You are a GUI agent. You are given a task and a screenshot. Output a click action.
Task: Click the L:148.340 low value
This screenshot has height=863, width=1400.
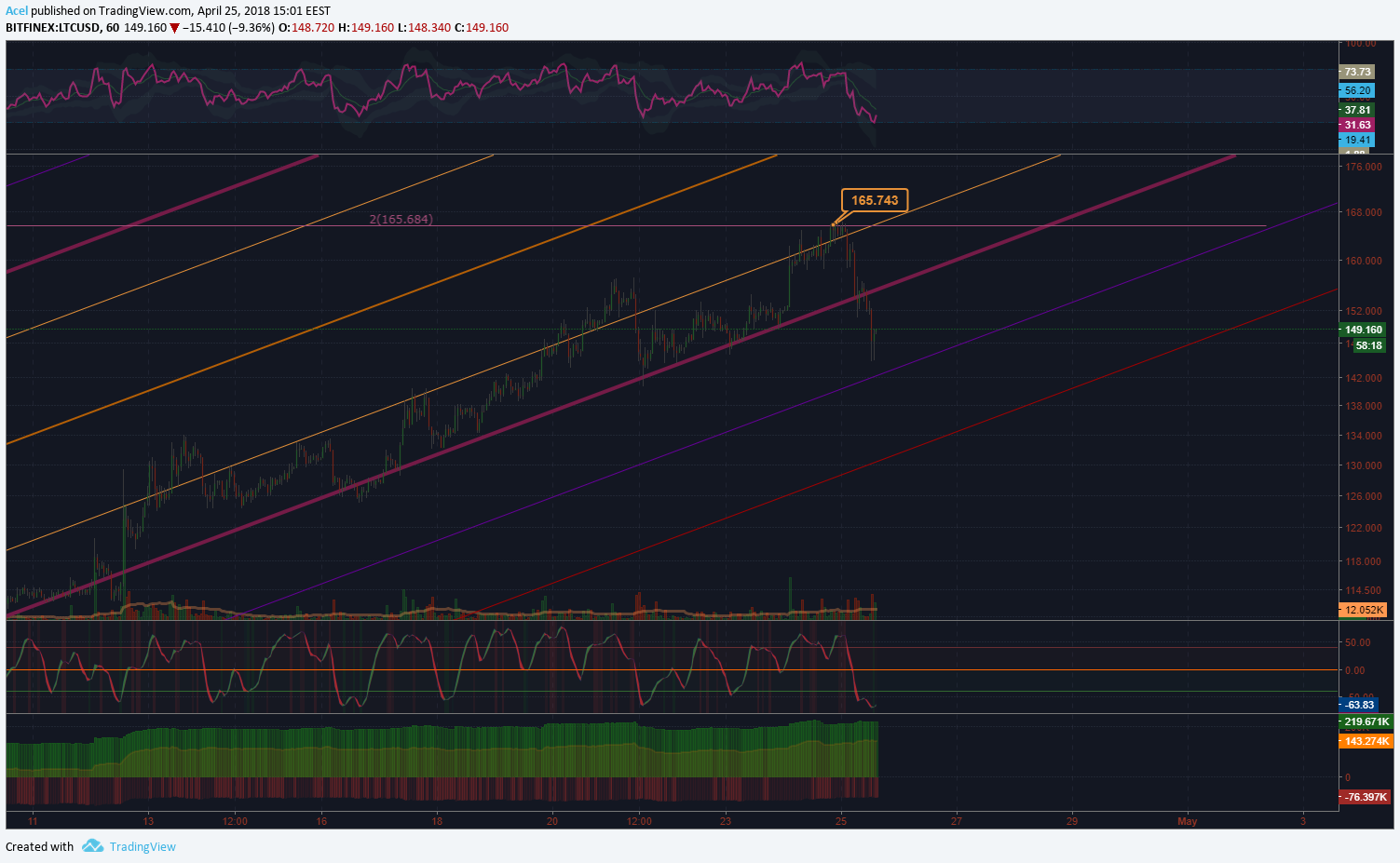coord(424,28)
